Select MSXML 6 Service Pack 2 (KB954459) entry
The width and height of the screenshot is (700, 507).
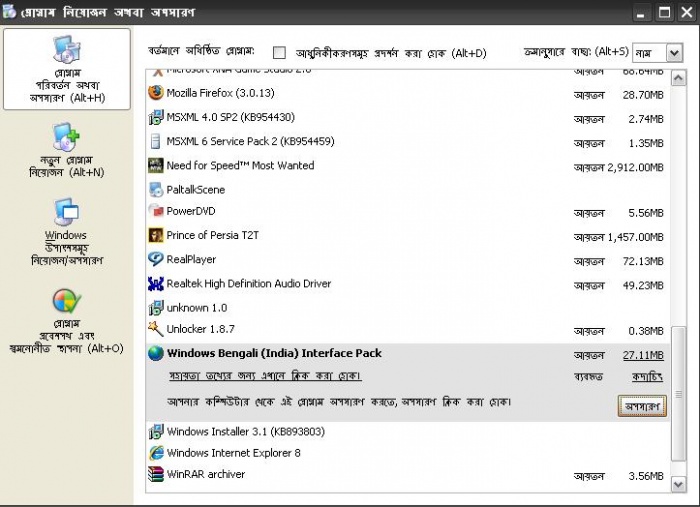coord(250,141)
